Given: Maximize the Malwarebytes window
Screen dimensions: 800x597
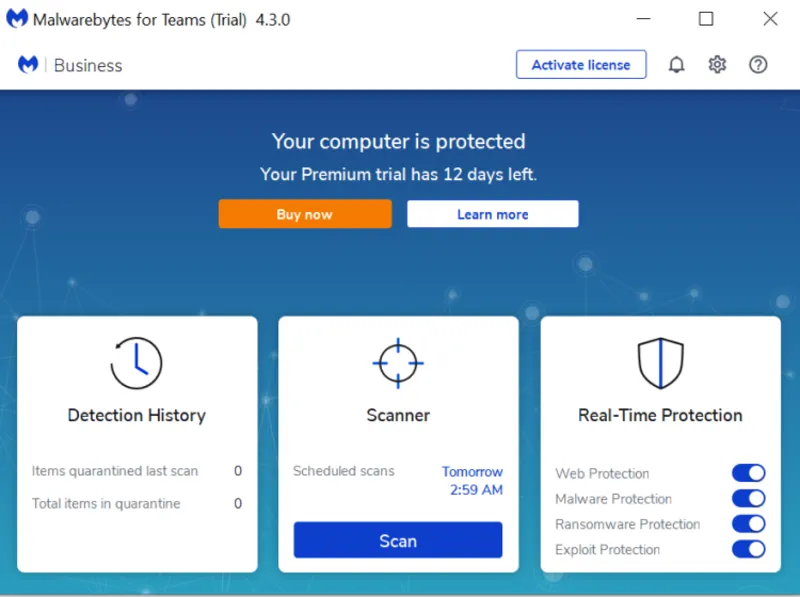Looking at the screenshot, I should tap(706, 19).
